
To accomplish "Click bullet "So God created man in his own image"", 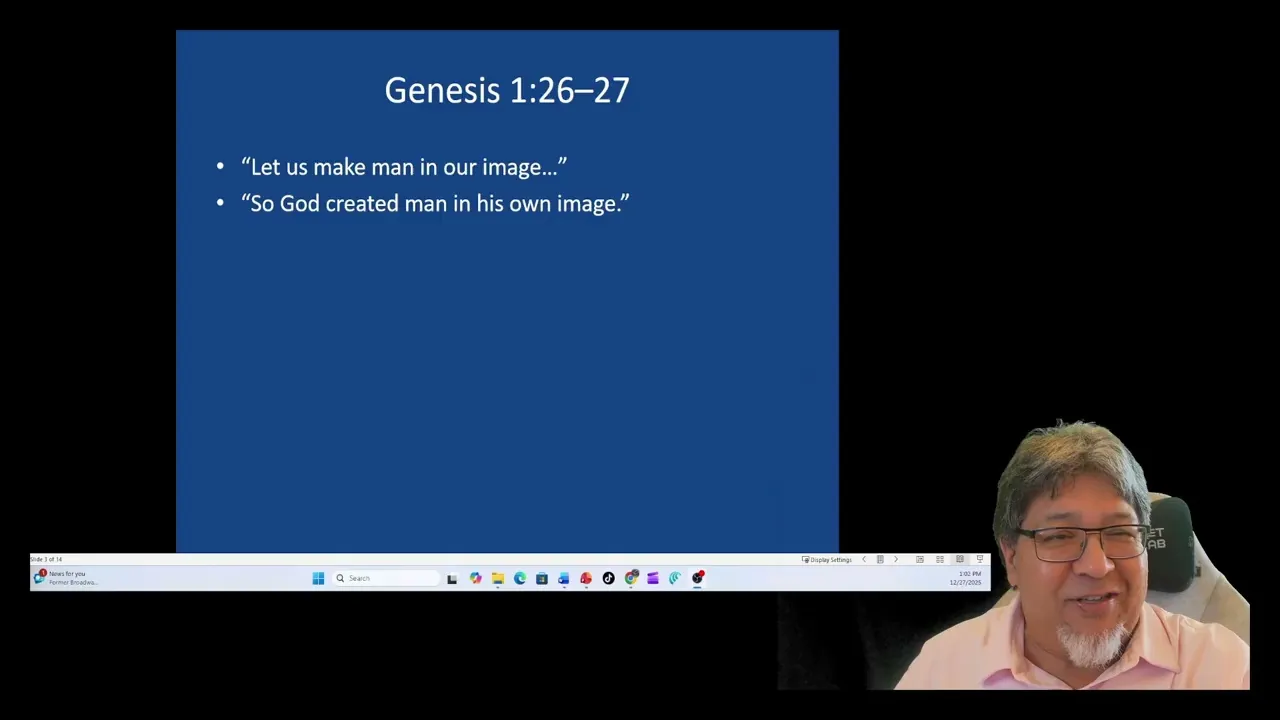I will click(435, 203).
